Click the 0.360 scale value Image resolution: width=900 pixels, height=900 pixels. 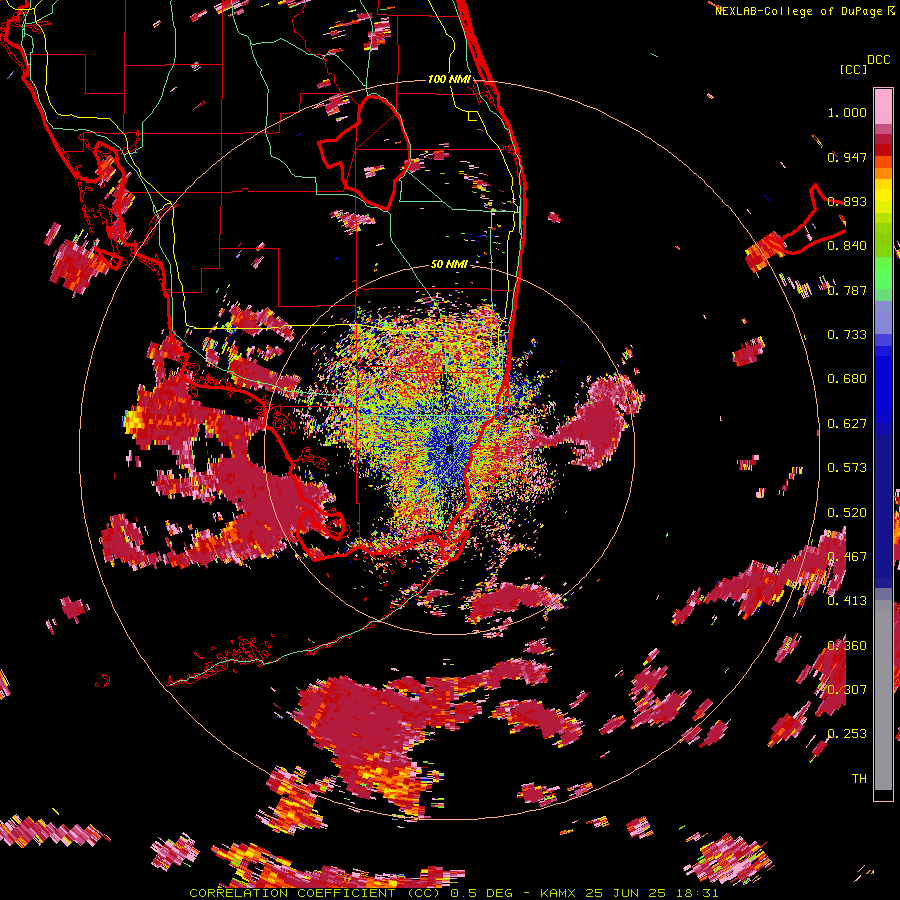[847, 646]
